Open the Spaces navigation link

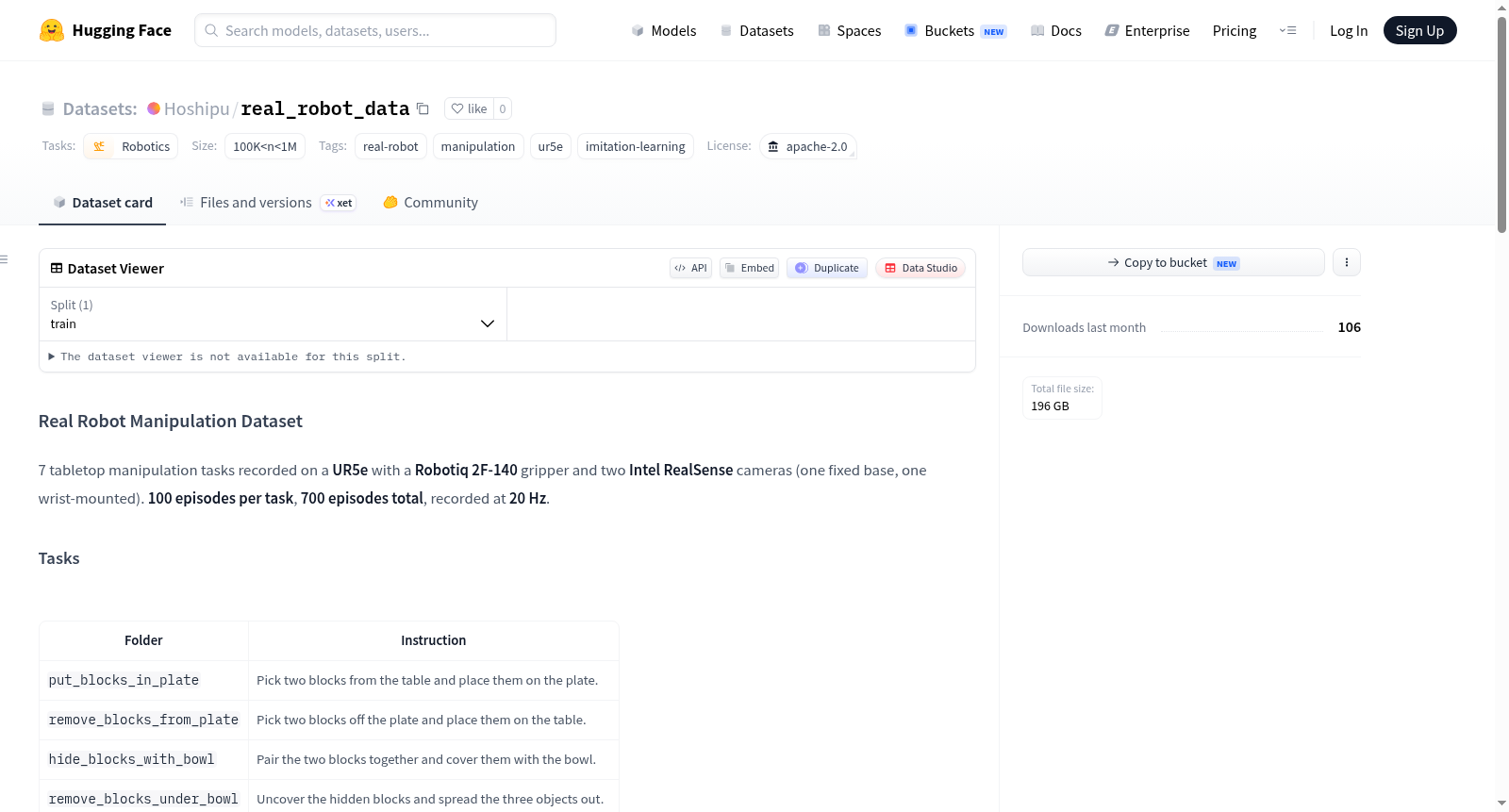click(x=850, y=31)
